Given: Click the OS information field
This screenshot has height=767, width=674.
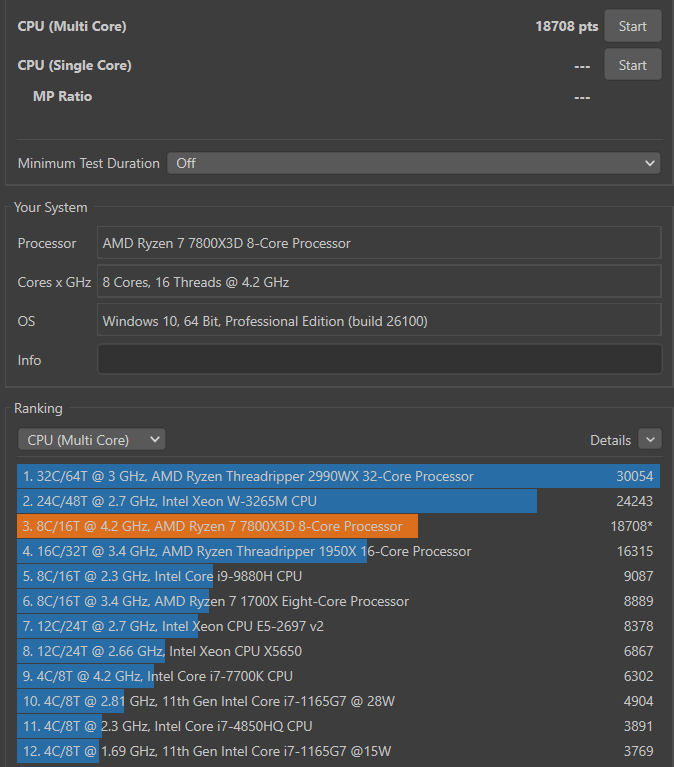Looking at the screenshot, I should (x=379, y=321).
